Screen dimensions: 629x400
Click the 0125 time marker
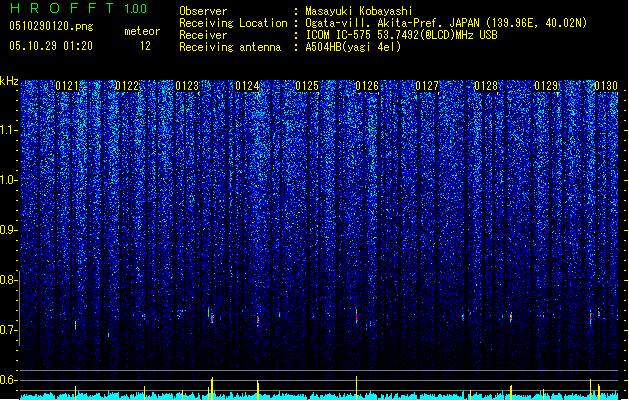point(307,86)
